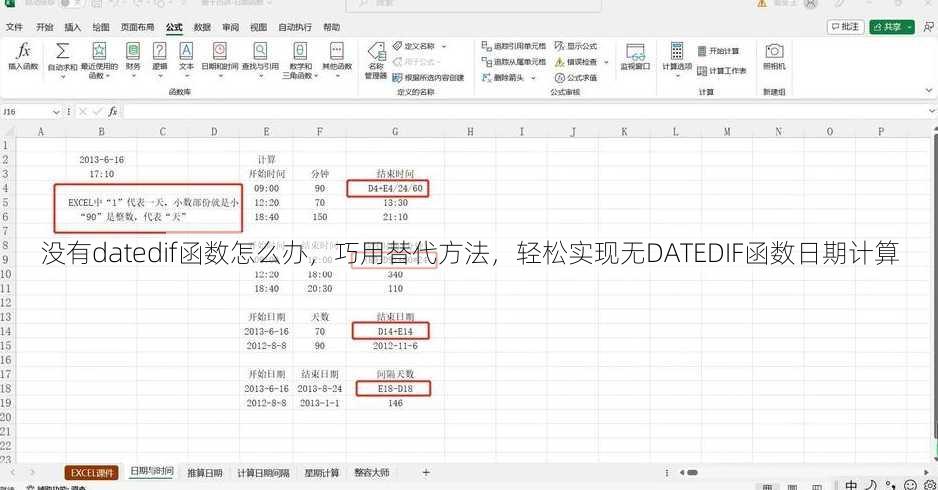Click the 自动求和 sigma icon
938x490 pixels.
coord(62,50)
